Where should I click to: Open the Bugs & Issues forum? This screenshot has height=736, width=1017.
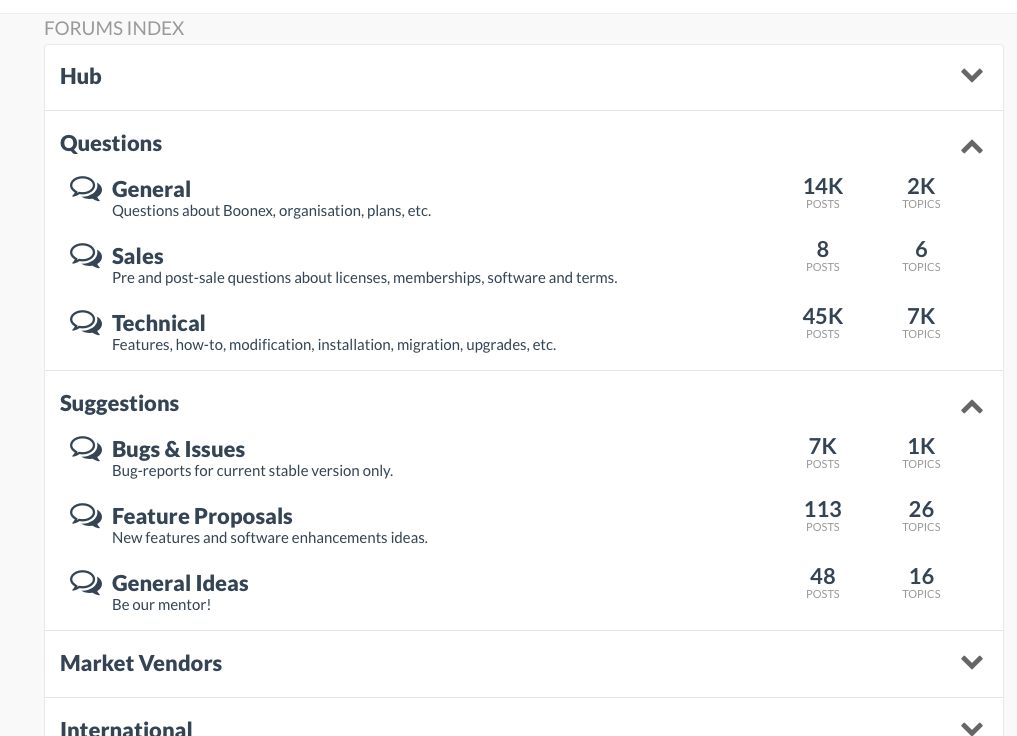178,449
